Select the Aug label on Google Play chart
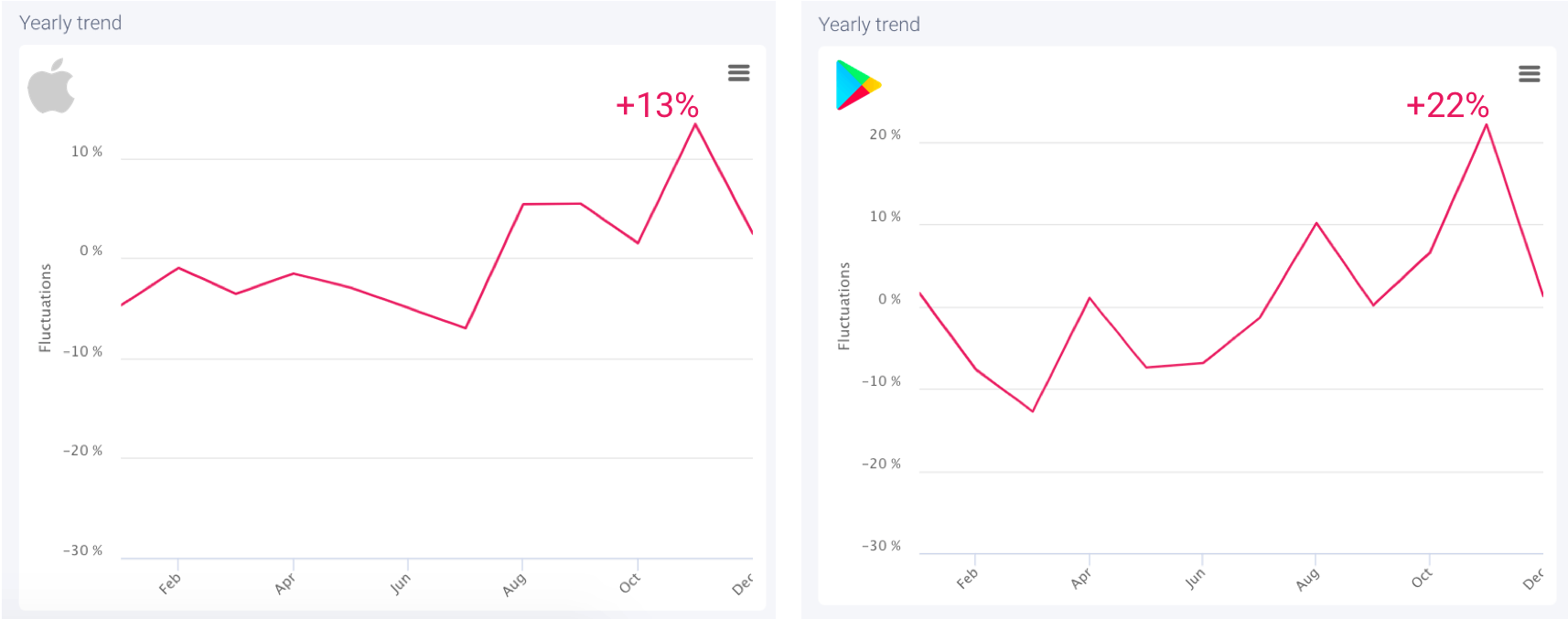 point(1307,579)
